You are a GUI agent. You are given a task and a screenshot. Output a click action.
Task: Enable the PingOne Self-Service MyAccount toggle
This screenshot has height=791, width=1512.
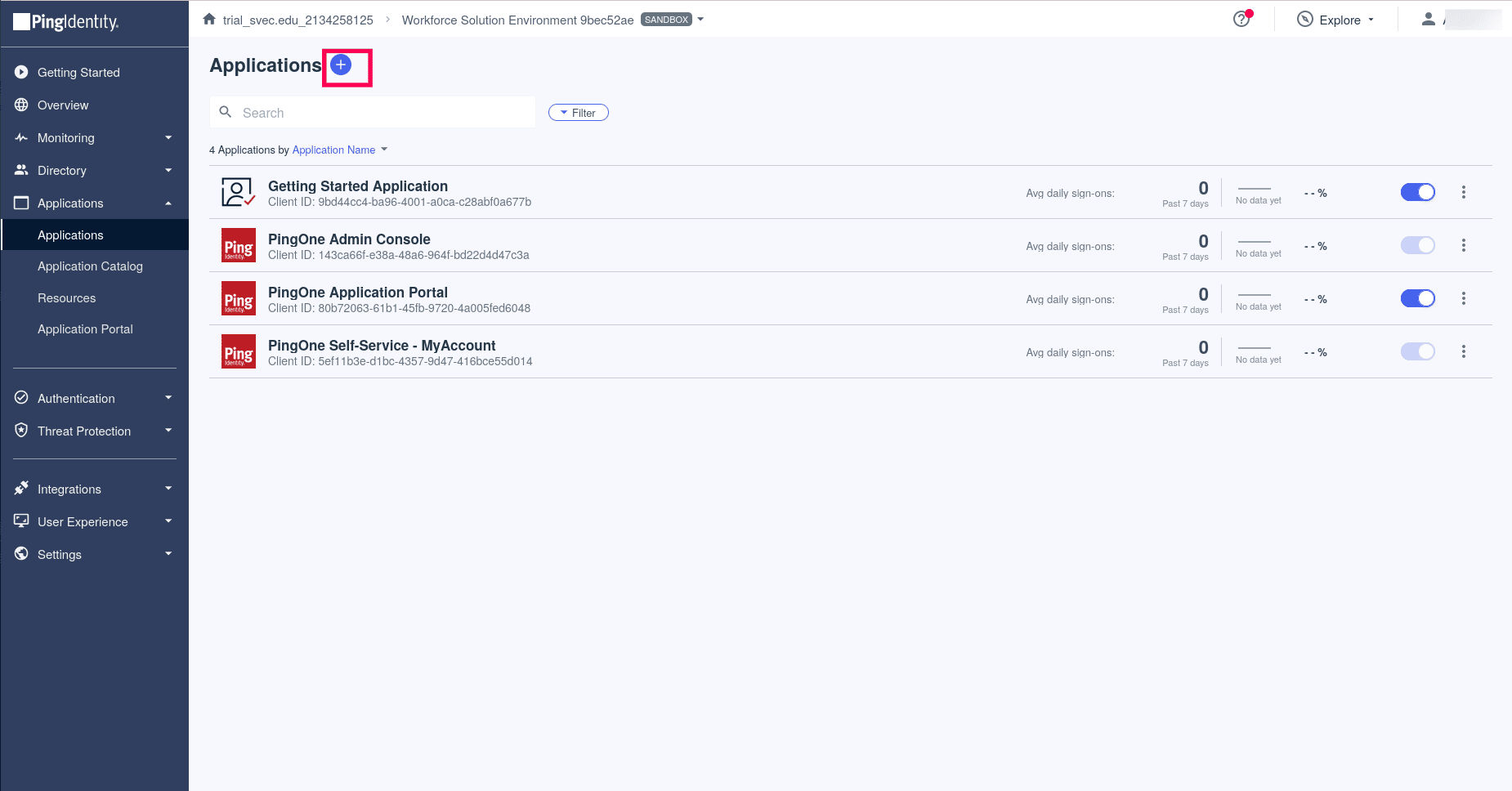(1417, 351)
